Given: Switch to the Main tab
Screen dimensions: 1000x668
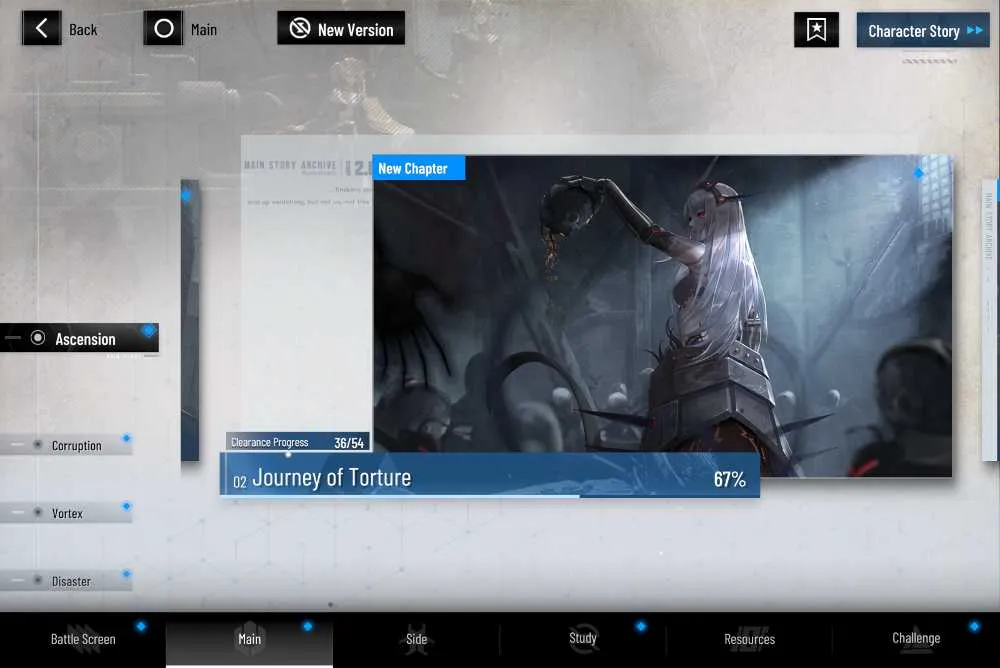Looking at the screenshot, I should tap(249, 639).
